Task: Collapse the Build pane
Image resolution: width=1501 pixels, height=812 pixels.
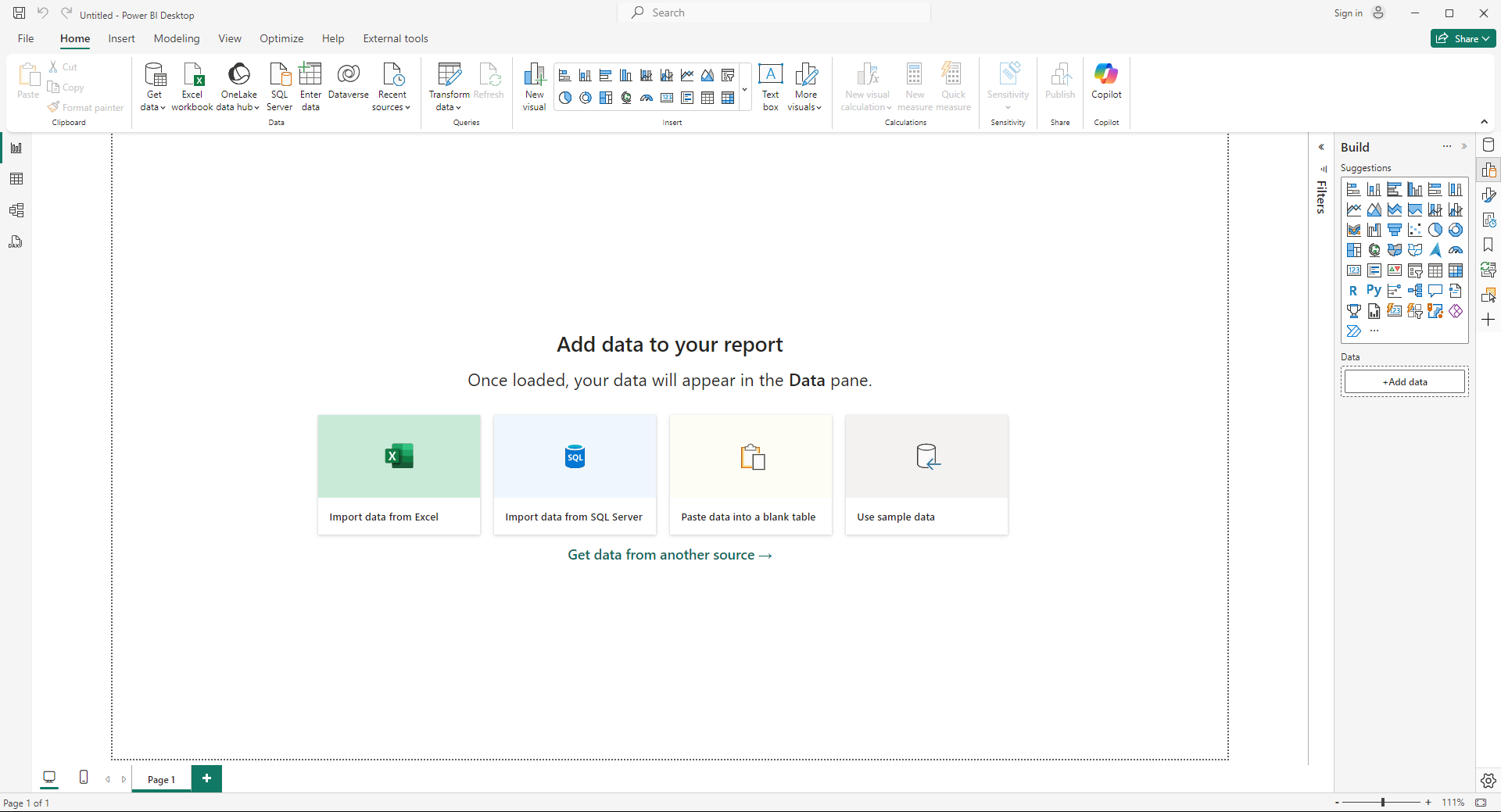Action: (1464, 147)
